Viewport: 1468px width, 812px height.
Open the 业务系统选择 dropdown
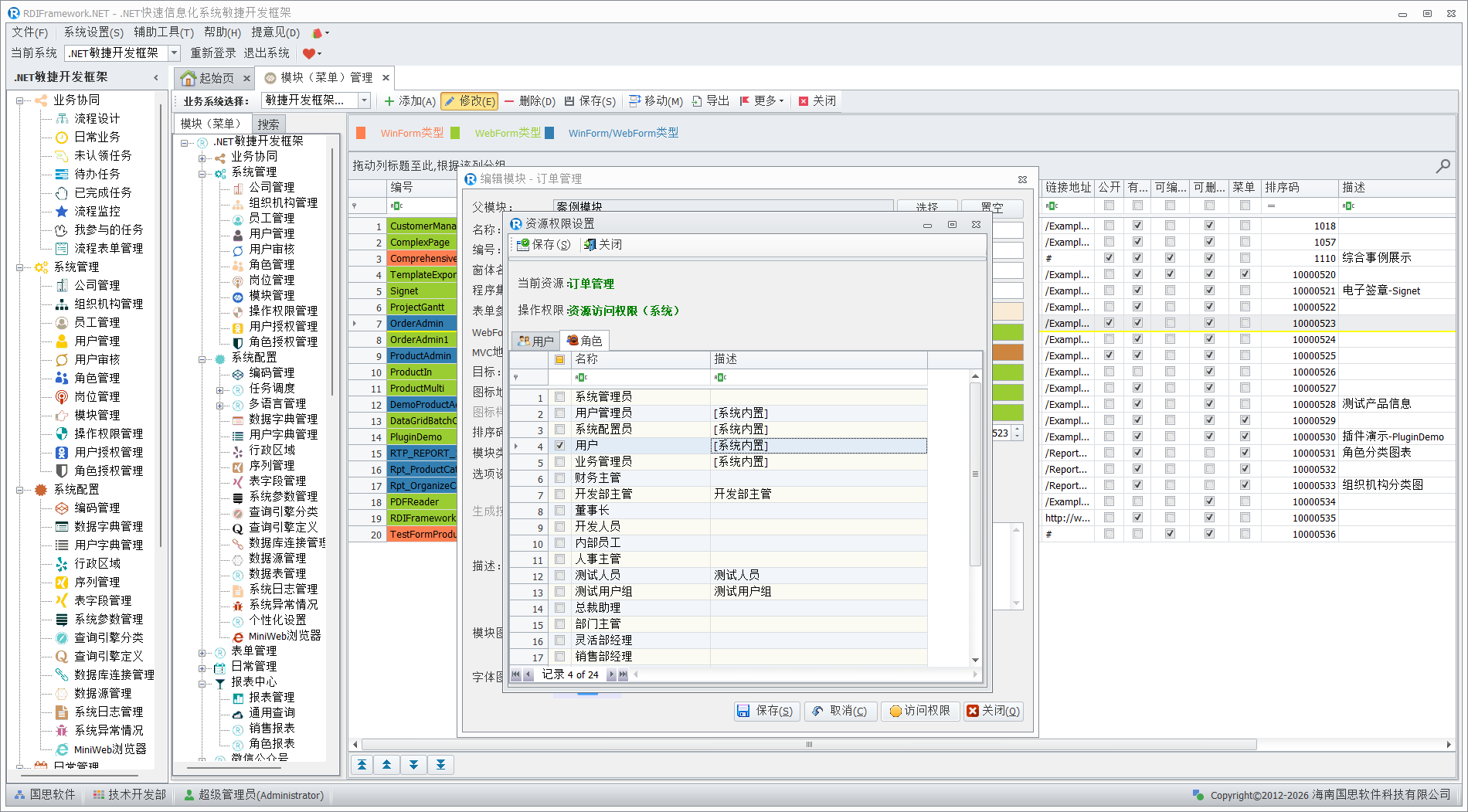(364, 100)
